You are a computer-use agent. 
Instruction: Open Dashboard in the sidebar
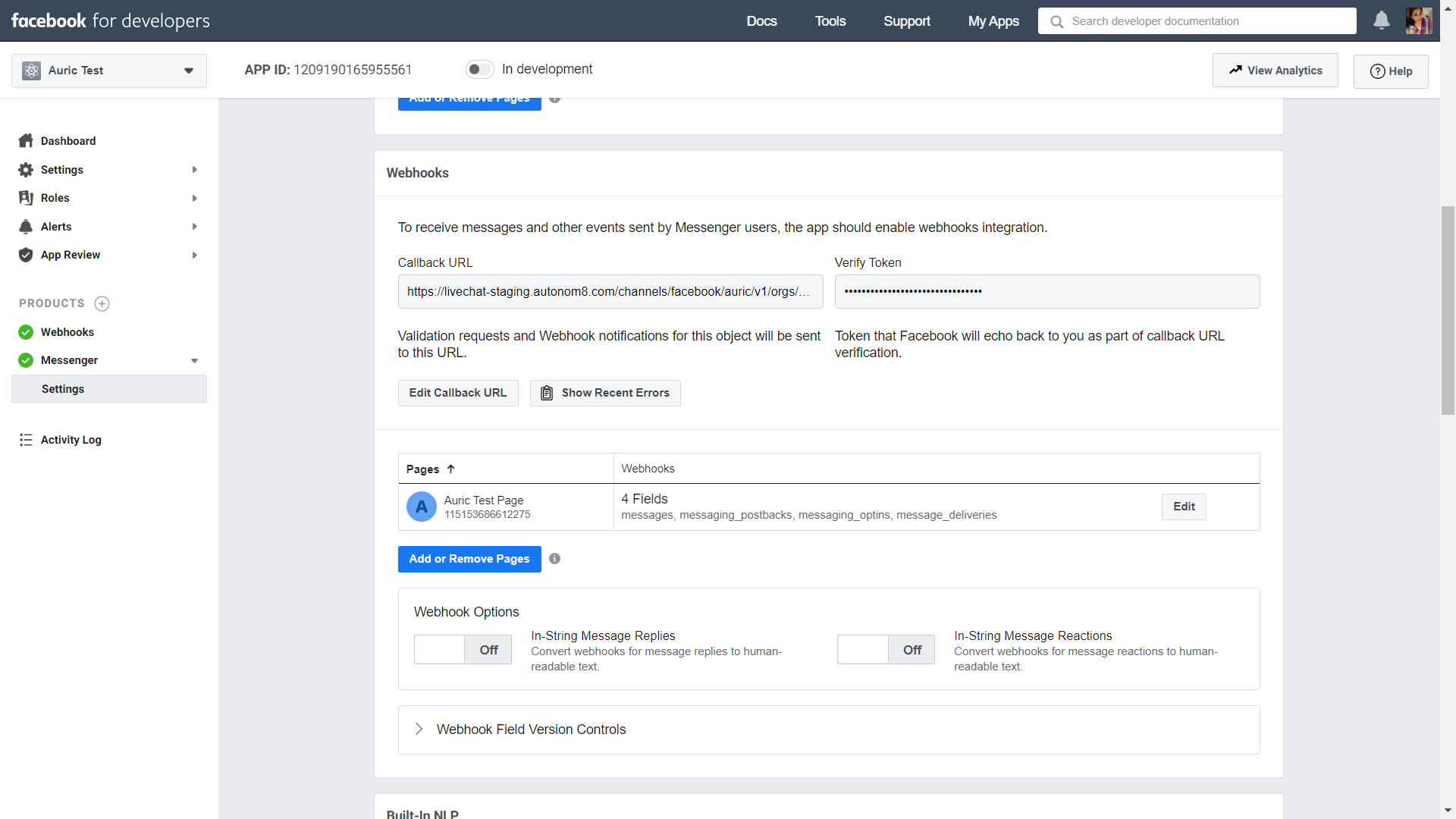[68, 141]
